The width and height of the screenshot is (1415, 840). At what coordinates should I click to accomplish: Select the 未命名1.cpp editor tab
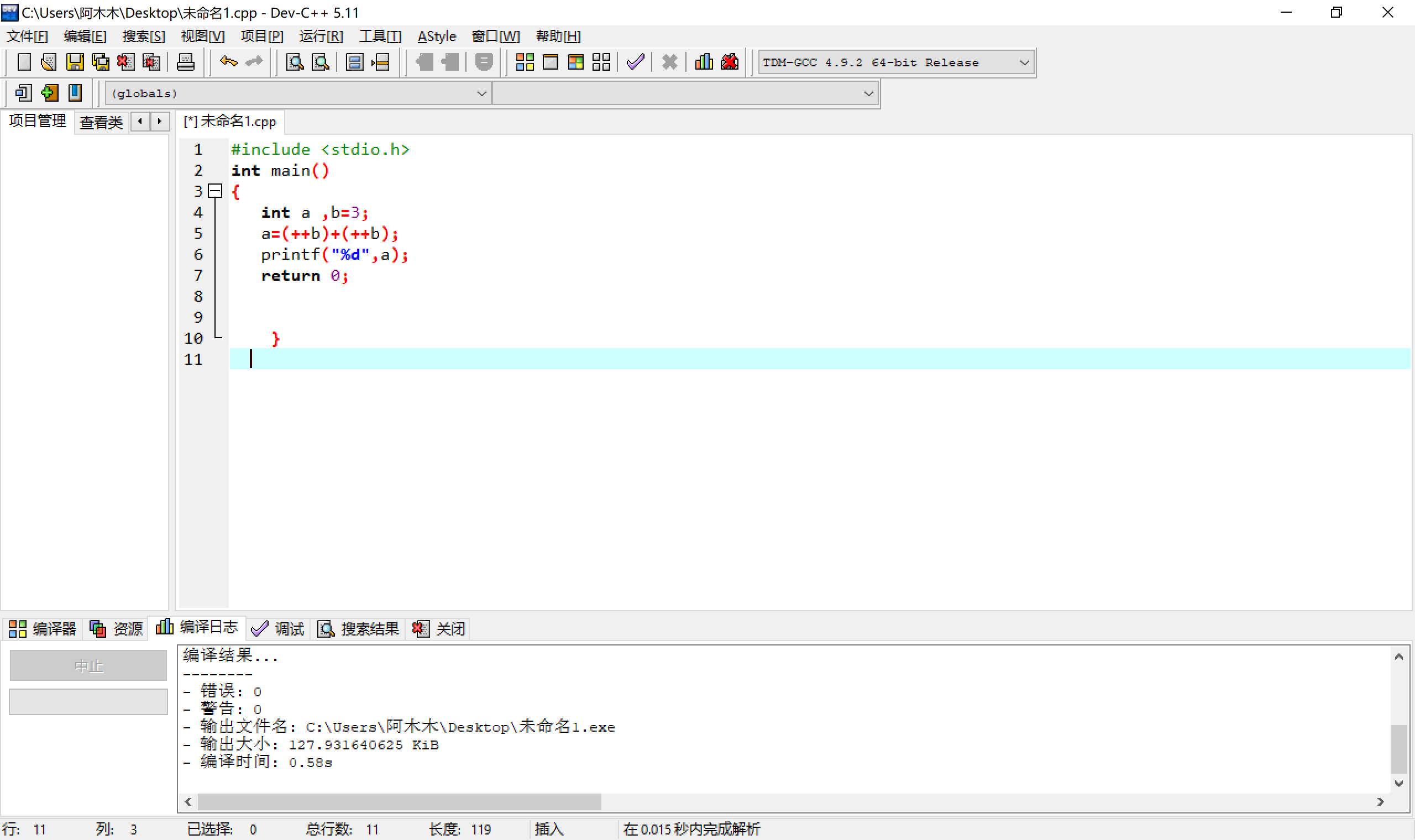coord(230,121)
